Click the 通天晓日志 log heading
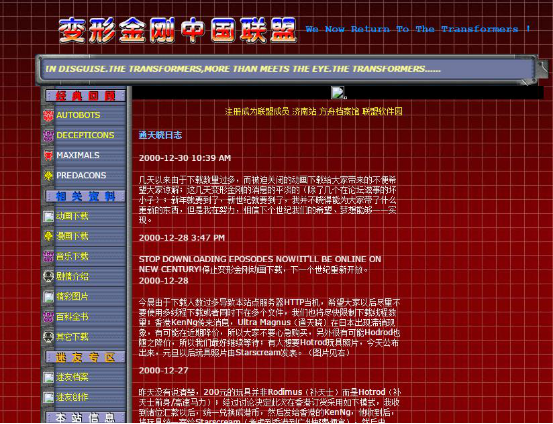The width and height of the screenshot is (553, 424). click(160, 135)
